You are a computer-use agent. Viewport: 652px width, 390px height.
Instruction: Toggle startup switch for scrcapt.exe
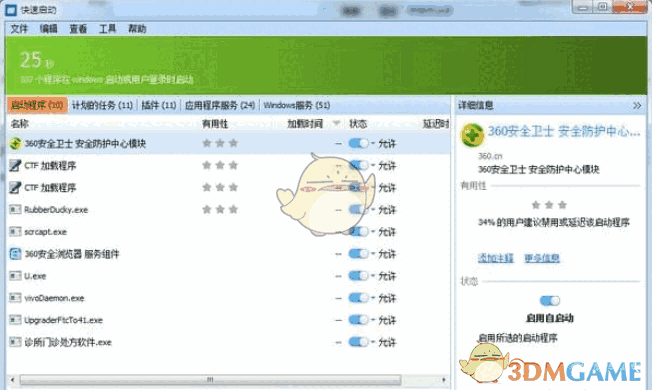pos(358,232)
